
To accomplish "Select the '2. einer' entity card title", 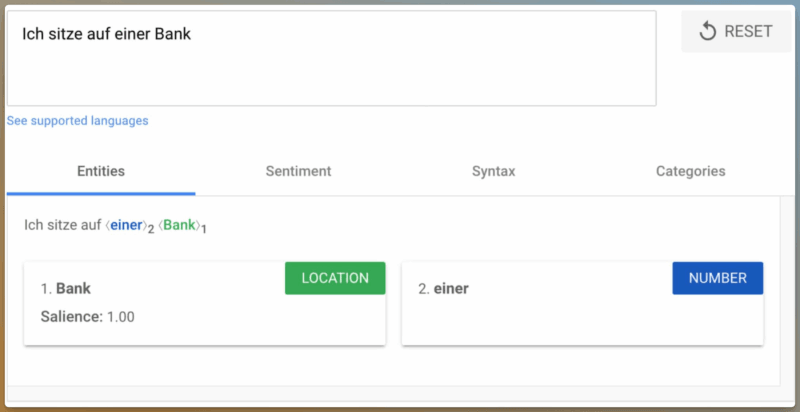I will click(443, 289).
